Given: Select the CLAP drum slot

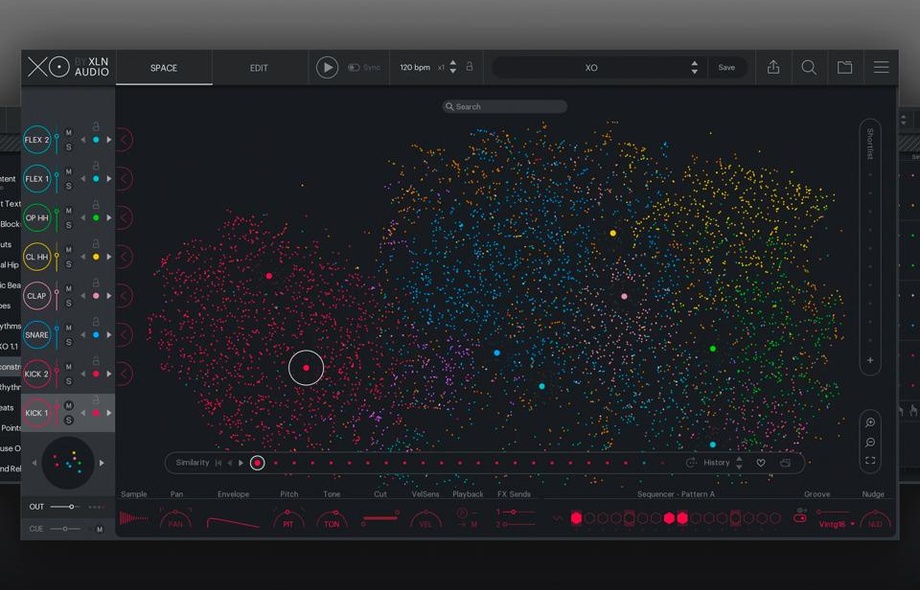Looking at the screenshot, I should point(37,296).
